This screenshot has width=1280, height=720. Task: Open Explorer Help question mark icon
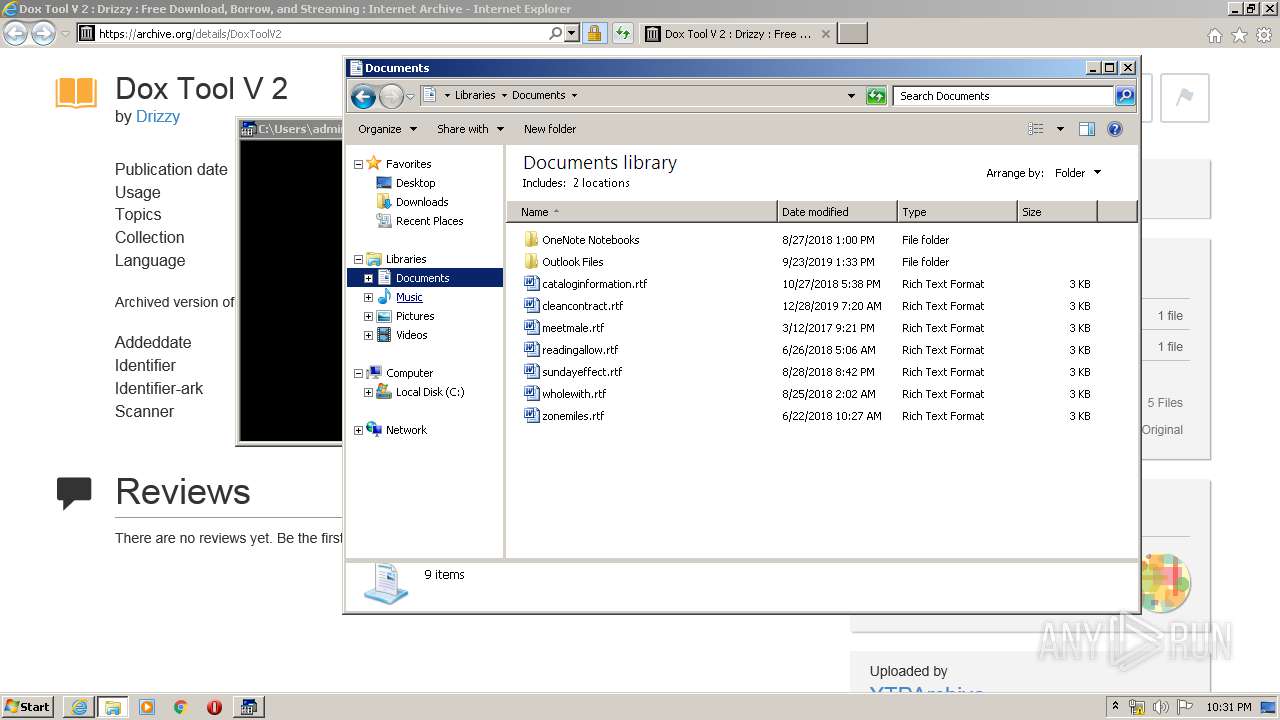point(1115,129)
